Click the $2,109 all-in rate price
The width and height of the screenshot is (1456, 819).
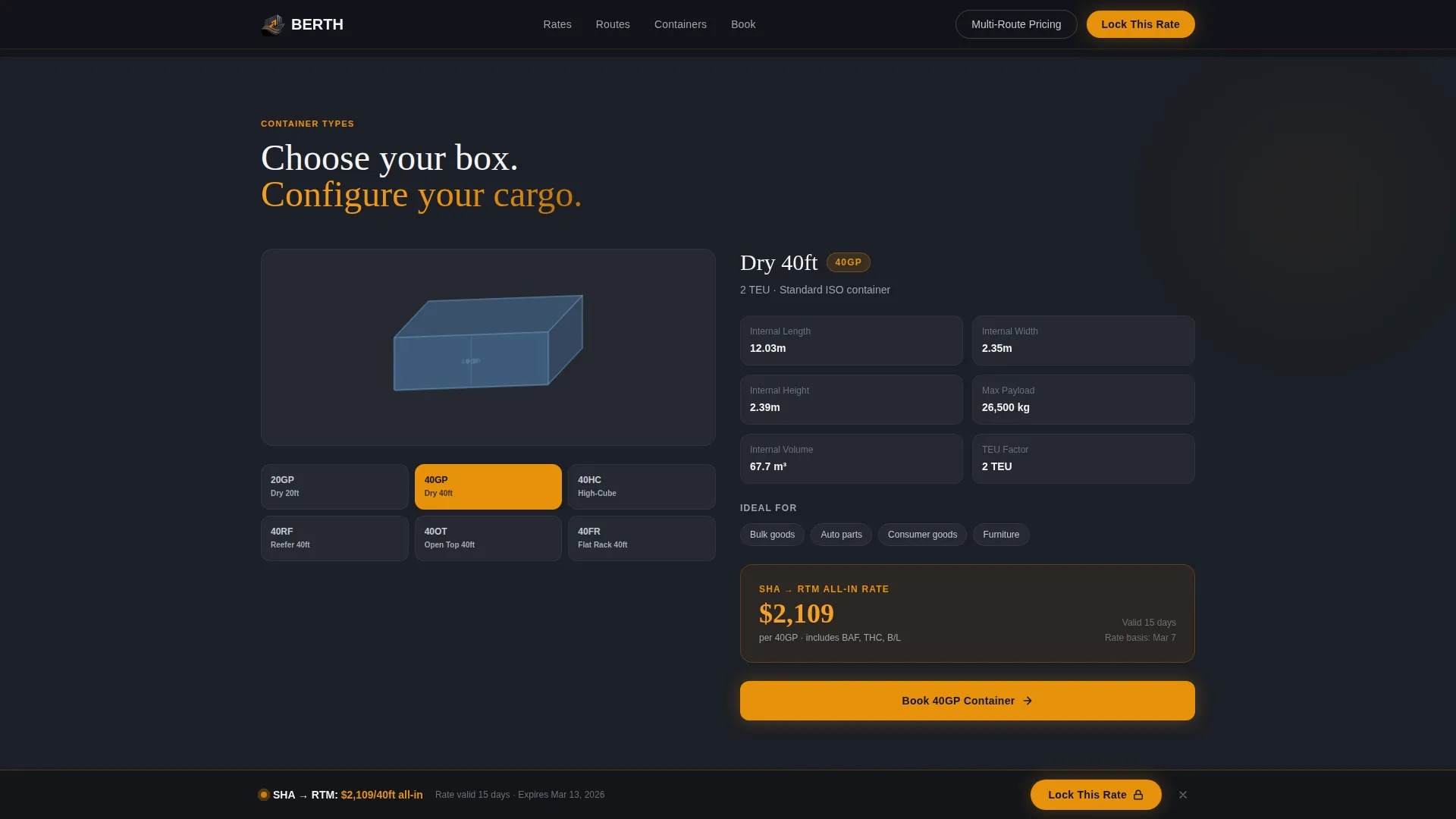click(796, 613)
